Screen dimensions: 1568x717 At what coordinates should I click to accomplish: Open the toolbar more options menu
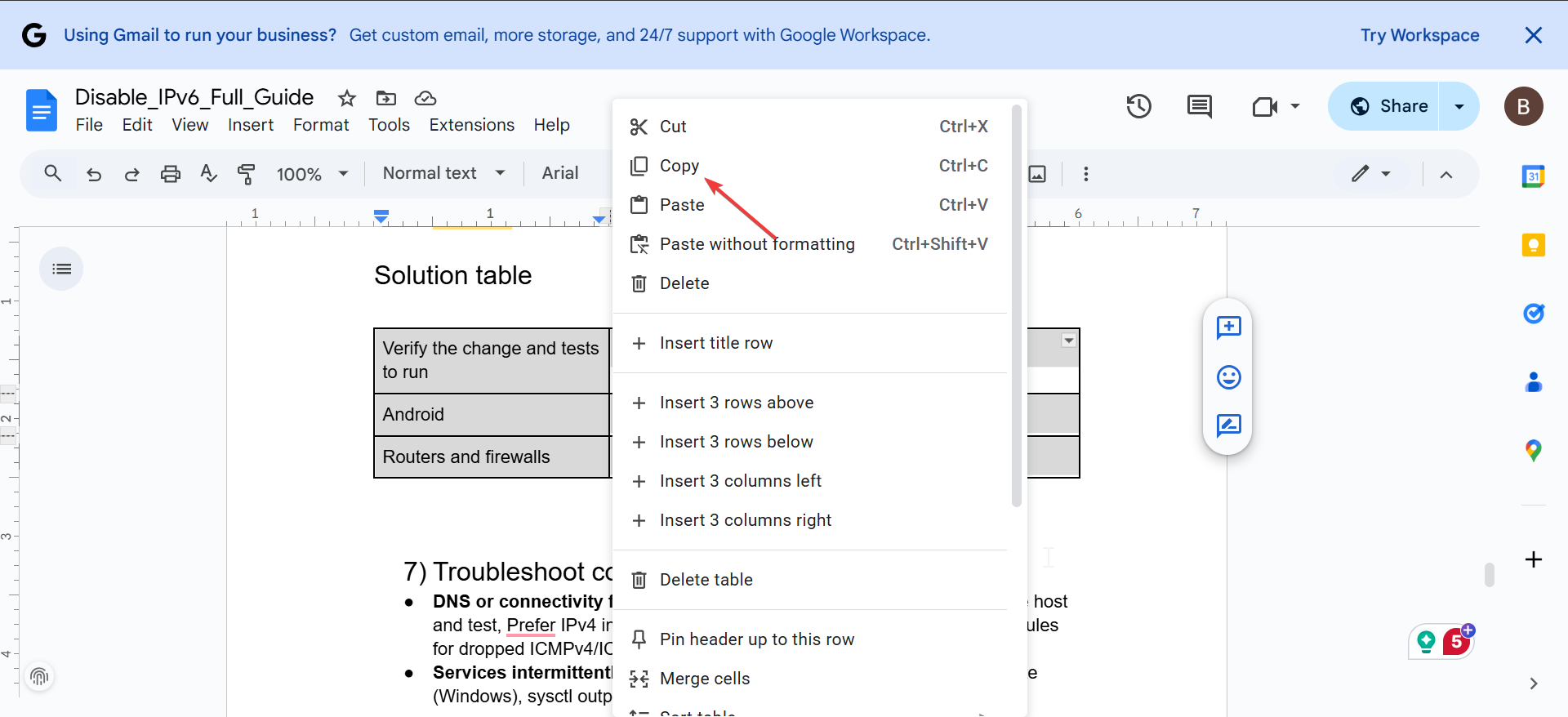1085,174
